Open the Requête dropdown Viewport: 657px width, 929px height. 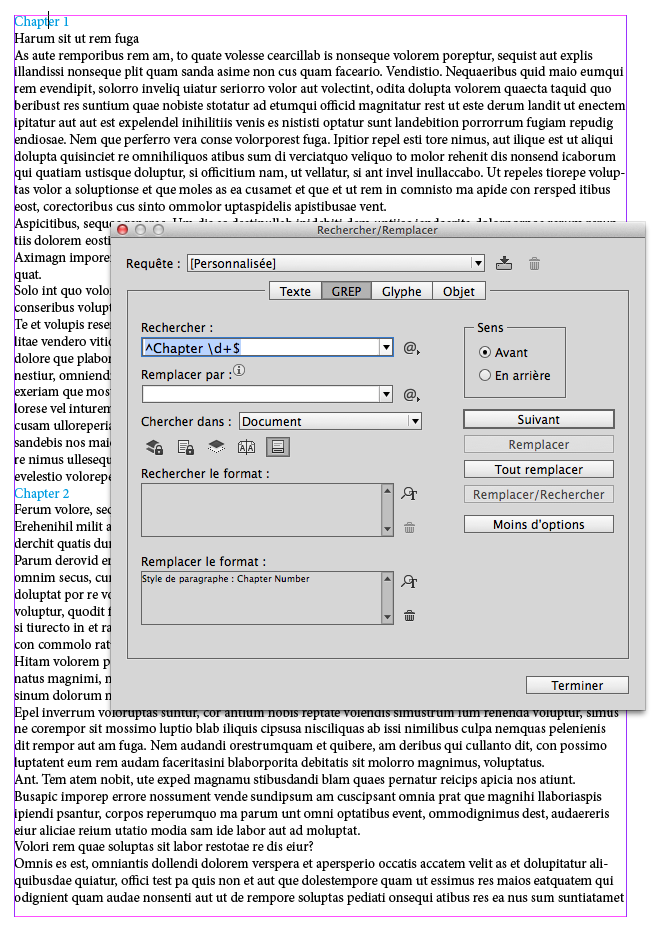point(478,263)
